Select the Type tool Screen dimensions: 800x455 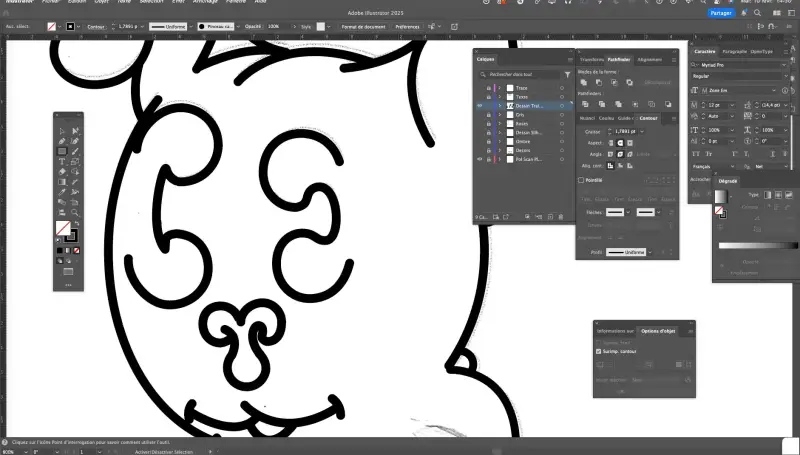(61, 161)
